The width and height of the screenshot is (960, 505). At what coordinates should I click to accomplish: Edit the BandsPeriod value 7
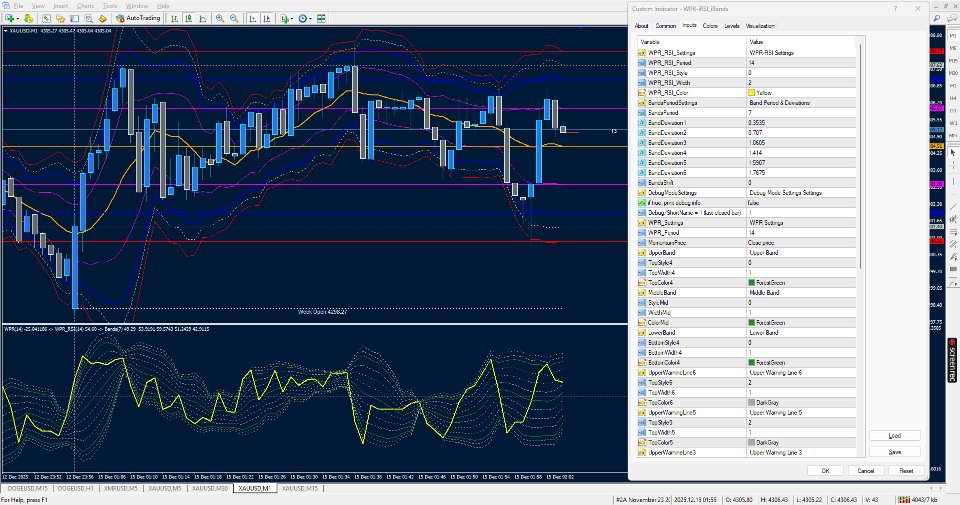click(x=801, y=113)
